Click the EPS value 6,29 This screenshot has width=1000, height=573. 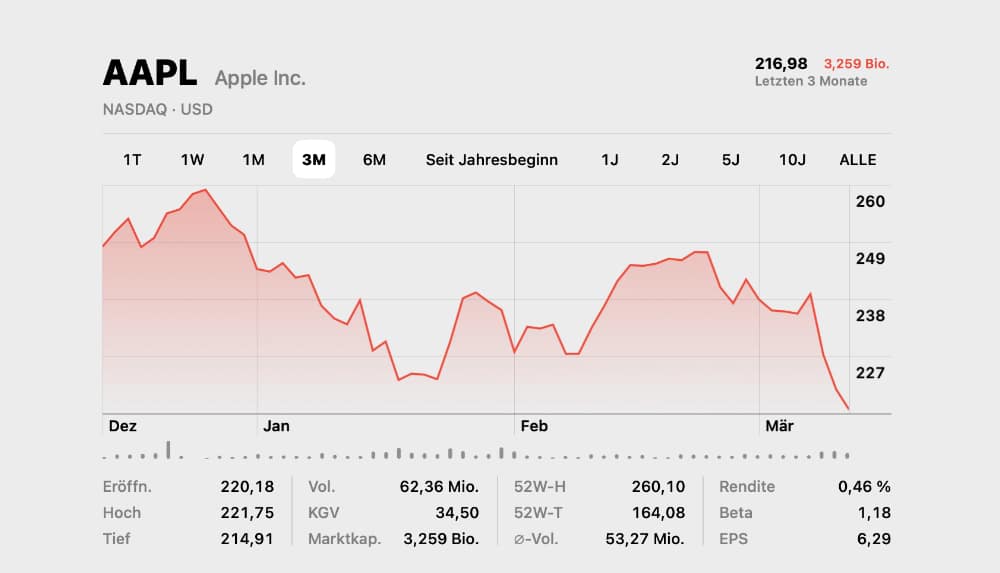pos(874,539)
